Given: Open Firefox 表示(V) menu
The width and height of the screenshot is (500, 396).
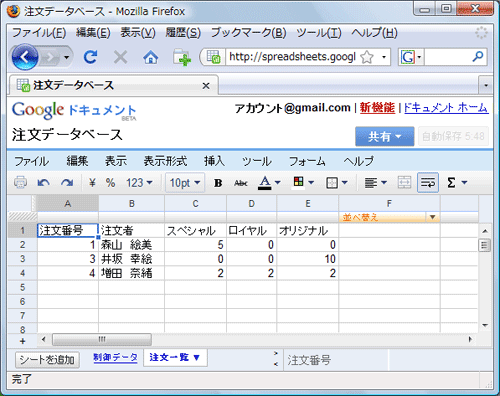Looking at the screenshot, I should pos(138,33).
